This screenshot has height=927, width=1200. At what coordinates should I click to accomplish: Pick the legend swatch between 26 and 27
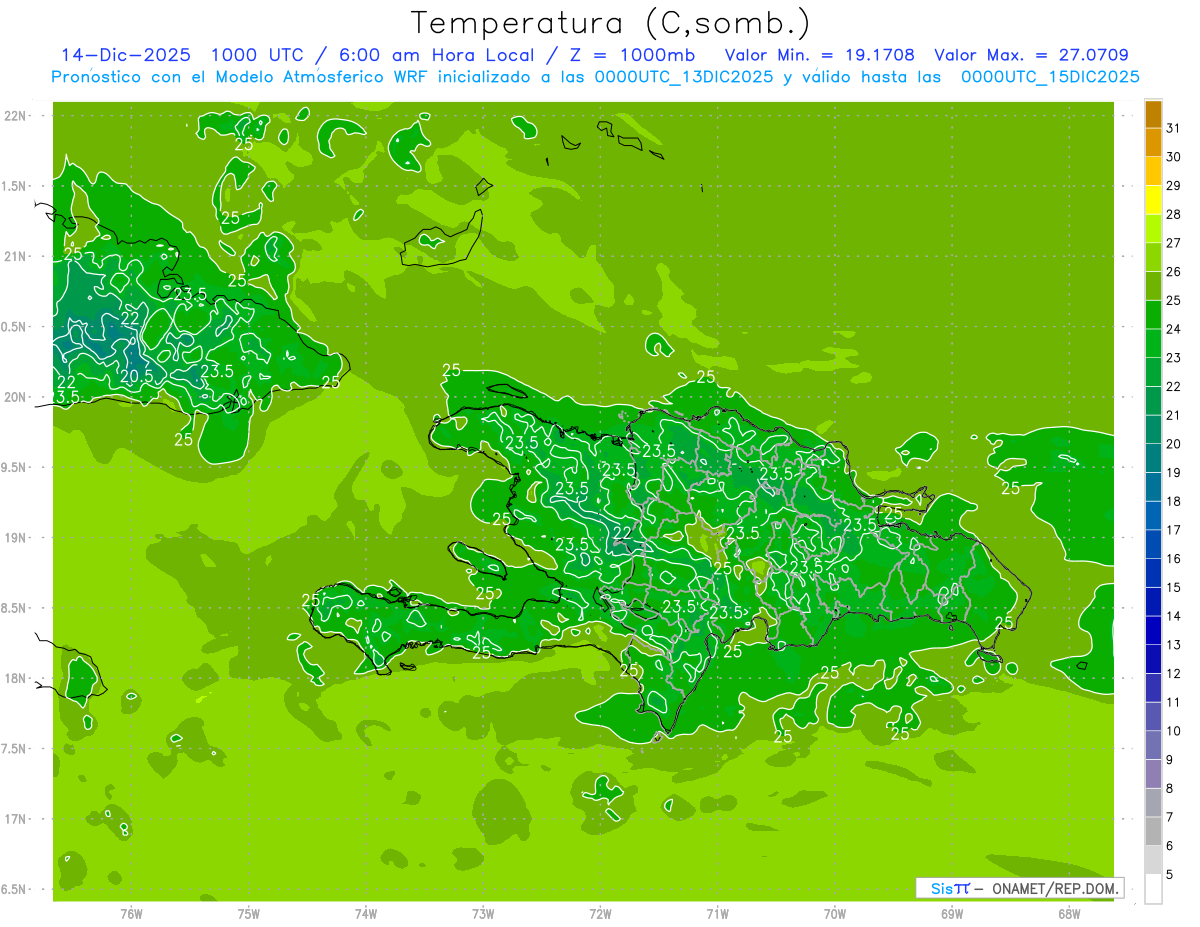1154,258
